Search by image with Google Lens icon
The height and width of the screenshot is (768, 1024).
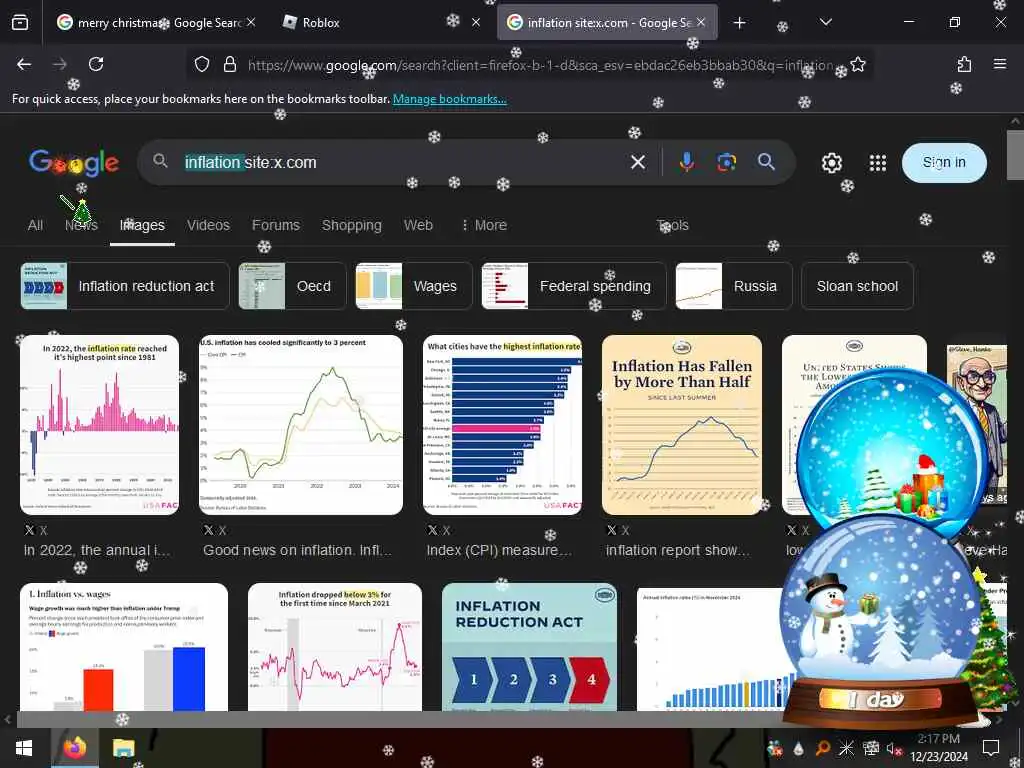pos(726,162)
